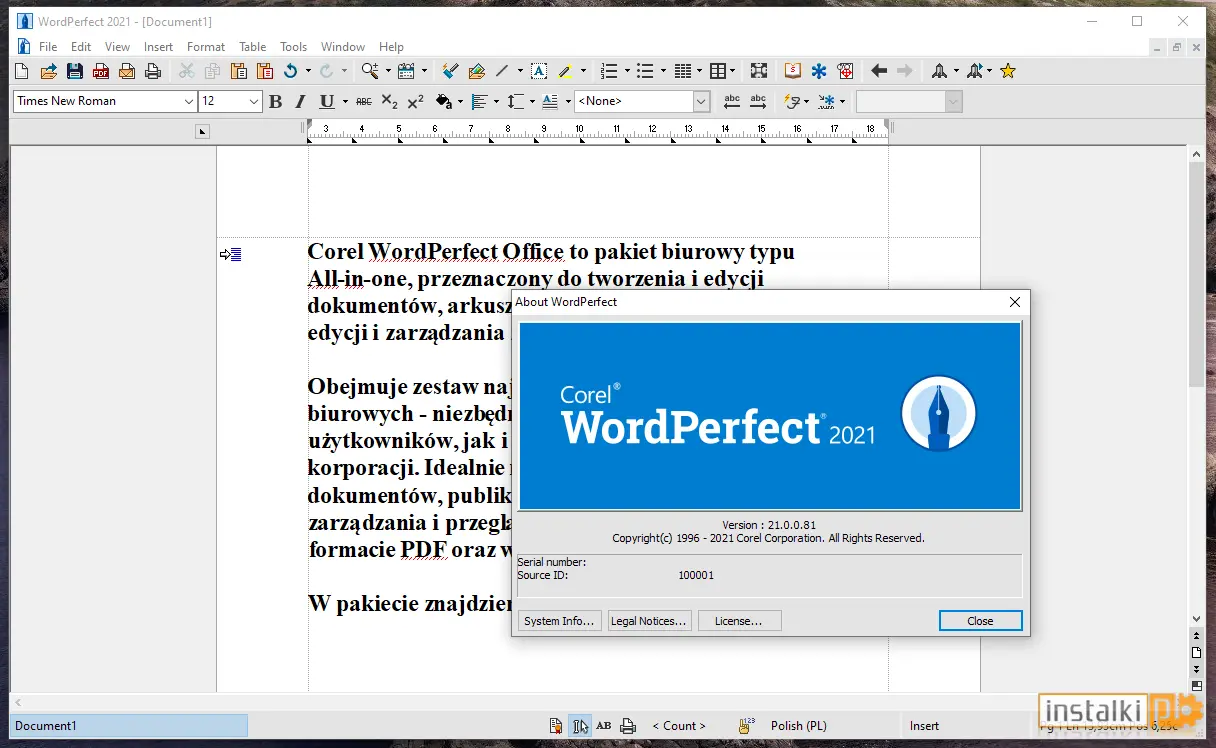Click the Subscript icon
The height and width of the screenshot is (748, 1216).
[390, 101]
